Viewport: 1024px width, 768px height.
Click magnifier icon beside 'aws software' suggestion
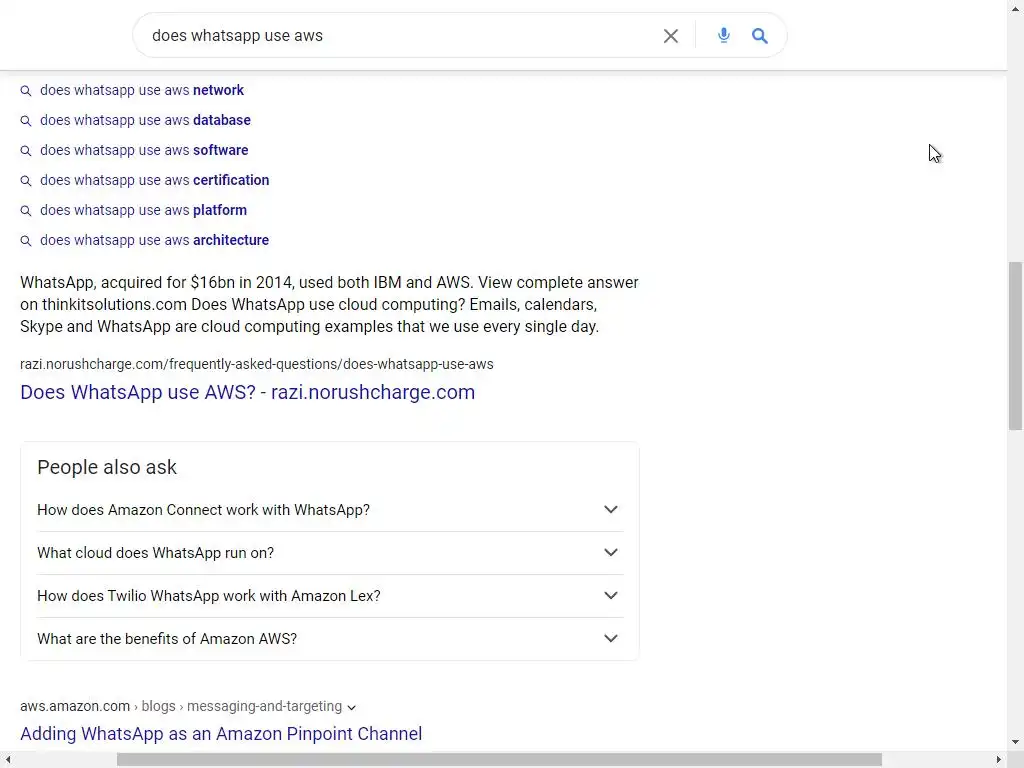(25, 151)
